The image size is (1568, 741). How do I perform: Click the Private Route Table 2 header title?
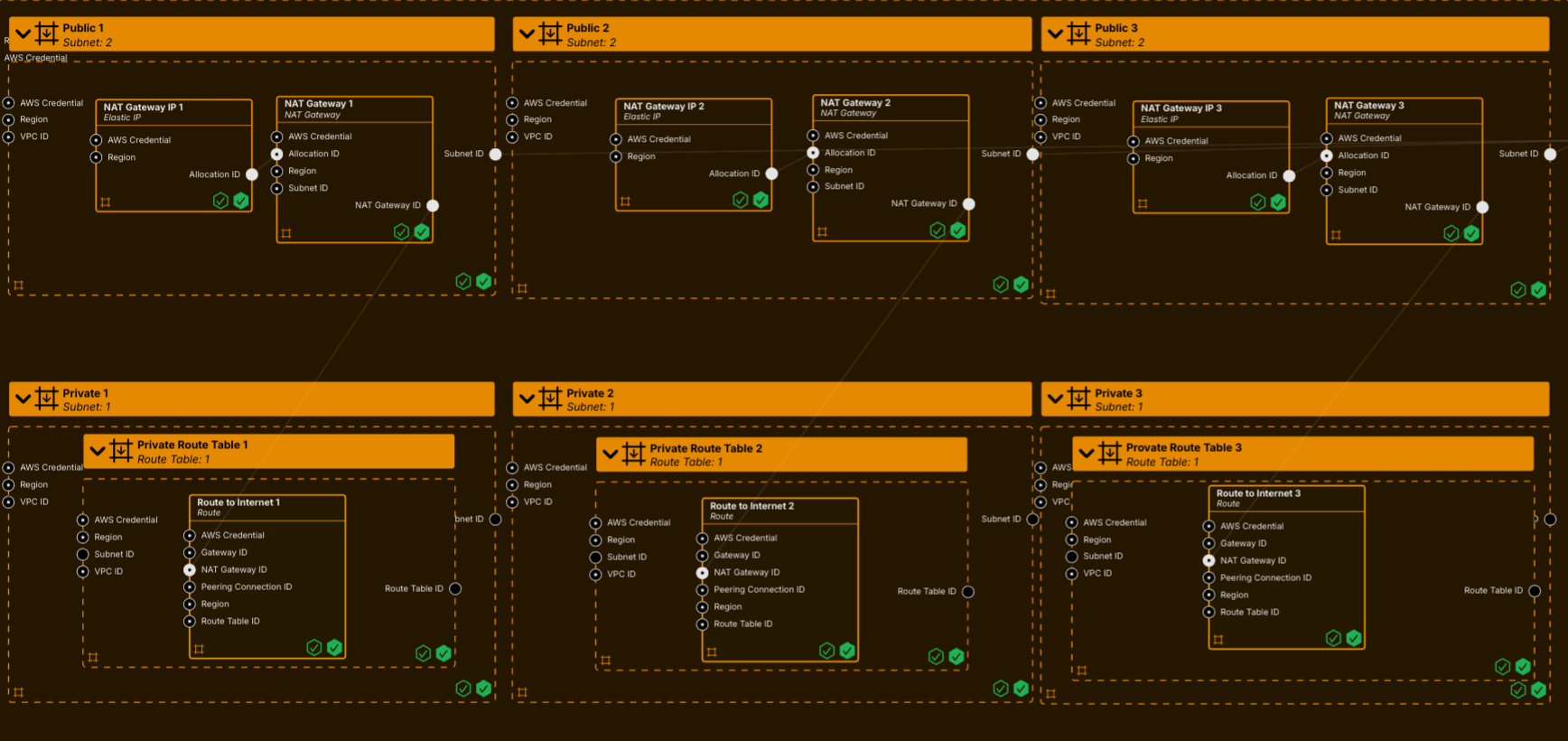[706, 448]
